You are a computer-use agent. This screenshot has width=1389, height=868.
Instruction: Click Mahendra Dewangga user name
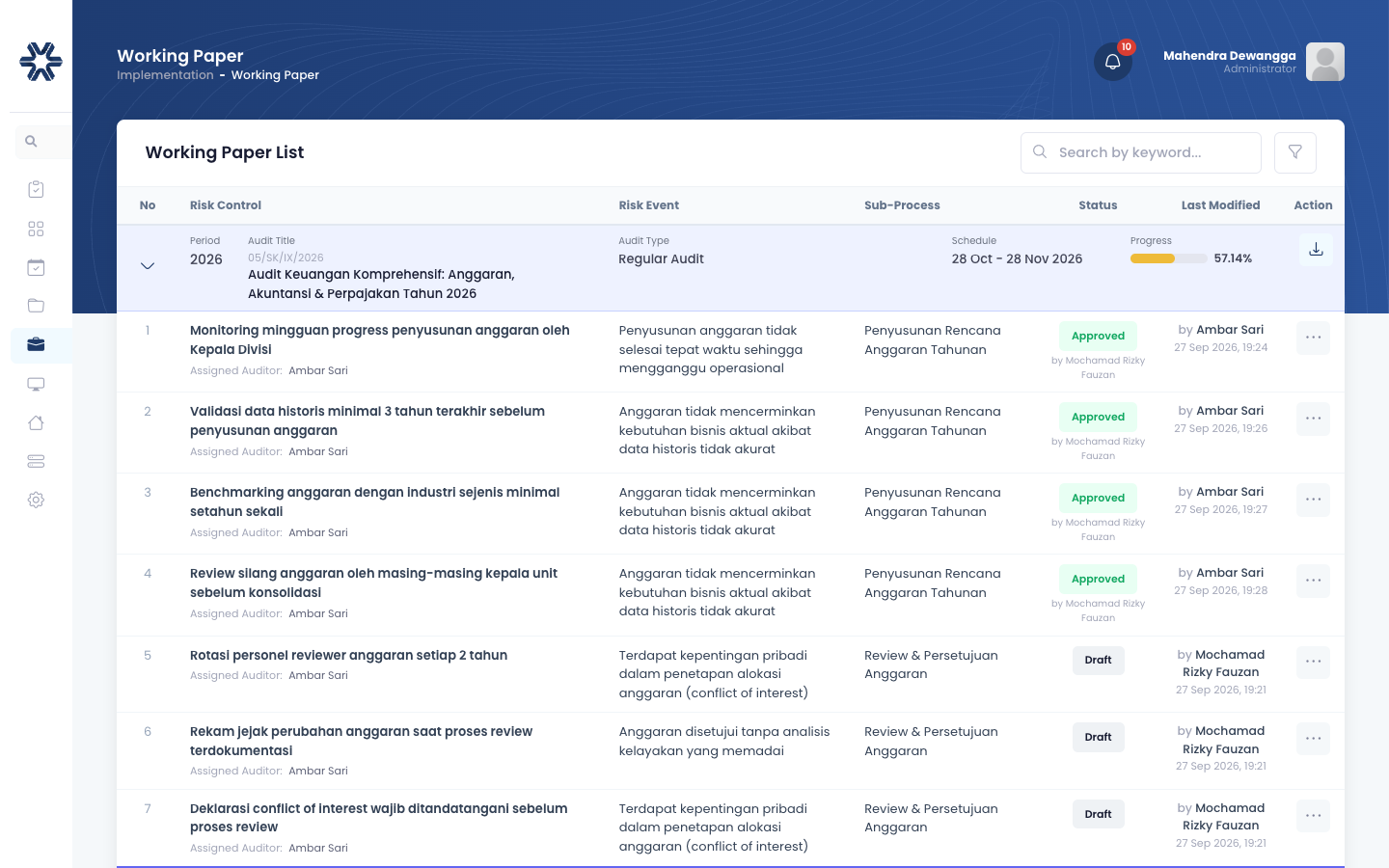(x=1230, y=56)
